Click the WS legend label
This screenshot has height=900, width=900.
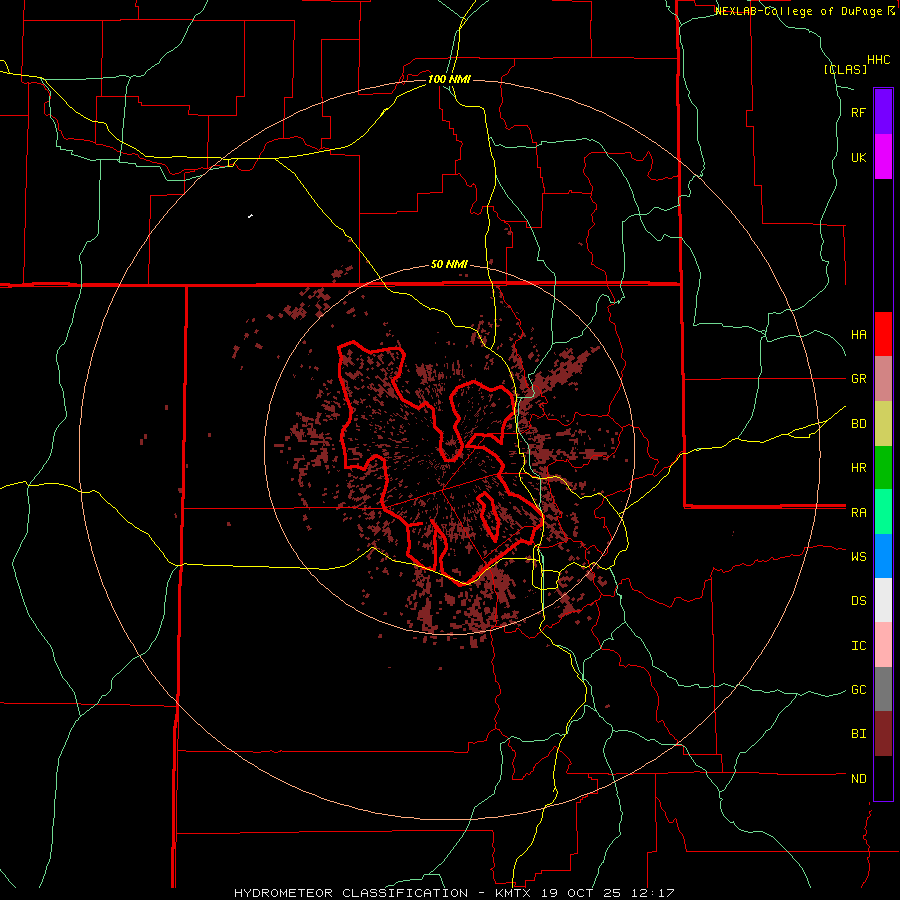coord(858,556)
